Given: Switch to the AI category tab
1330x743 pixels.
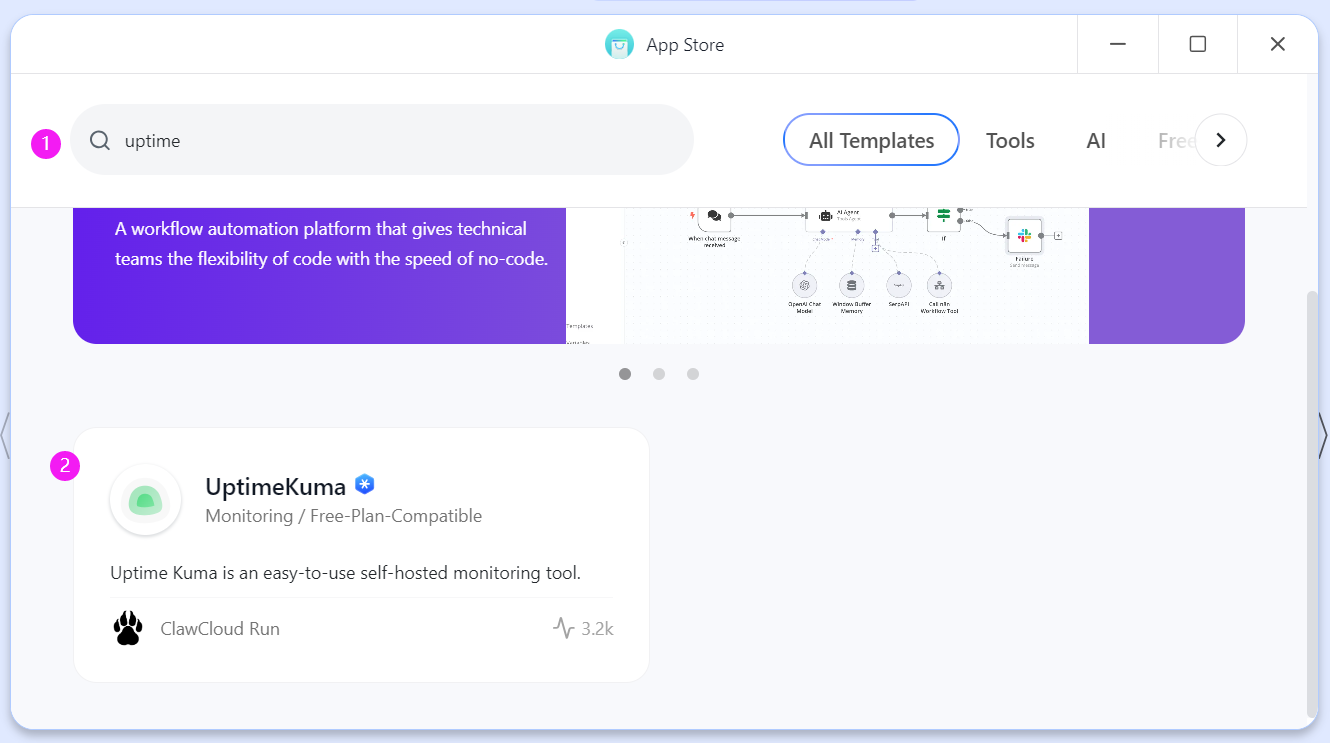Looking at the screenshot, I should (x=1096, y=141).
